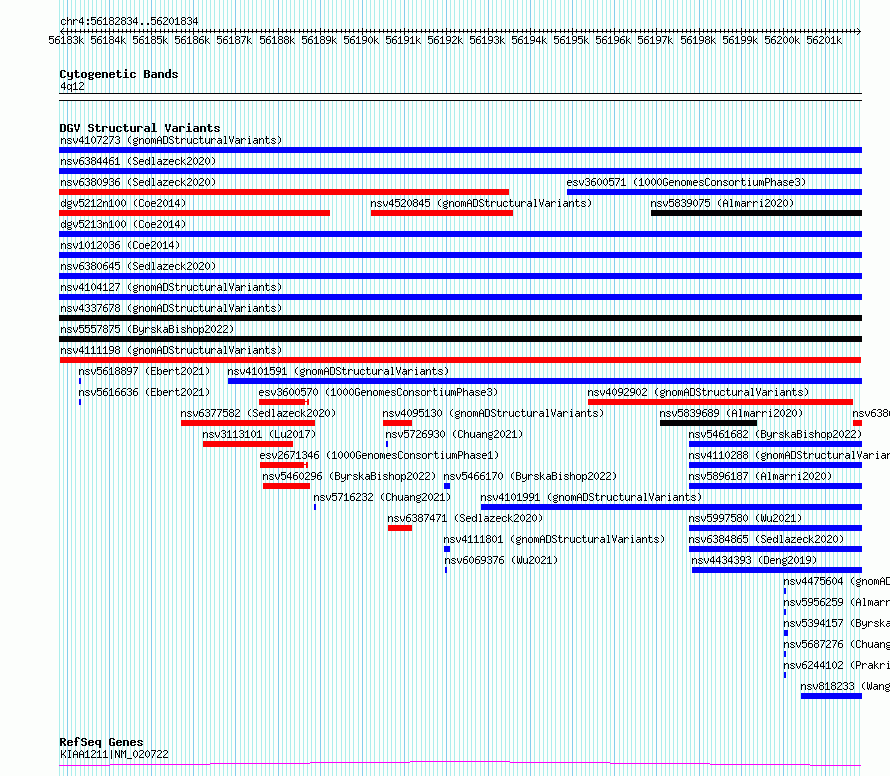
Task: Open the nsv6244102 variant label
Action: [836, 665]
